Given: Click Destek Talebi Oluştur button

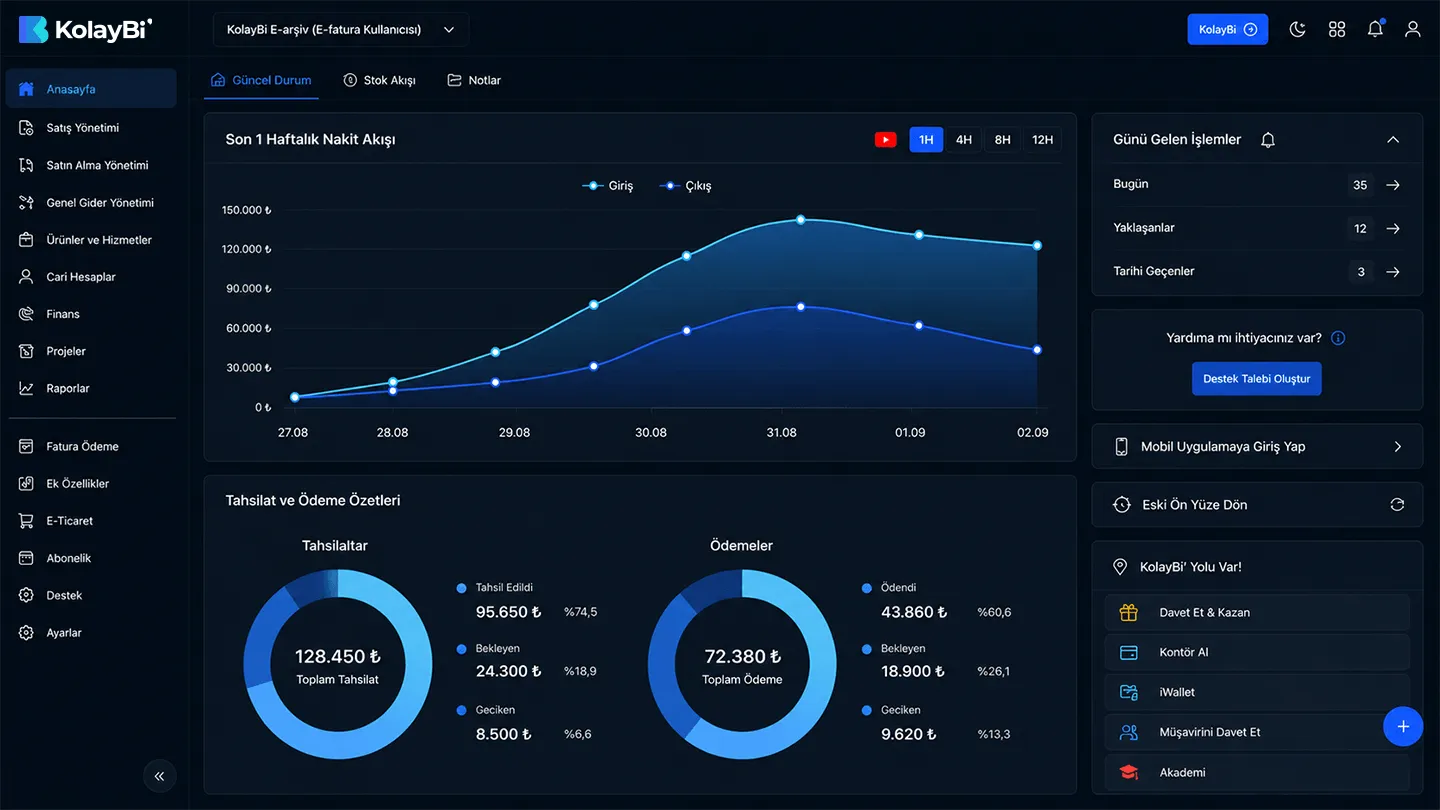Looking at the screenshot, I should [x=1257, y=379].
